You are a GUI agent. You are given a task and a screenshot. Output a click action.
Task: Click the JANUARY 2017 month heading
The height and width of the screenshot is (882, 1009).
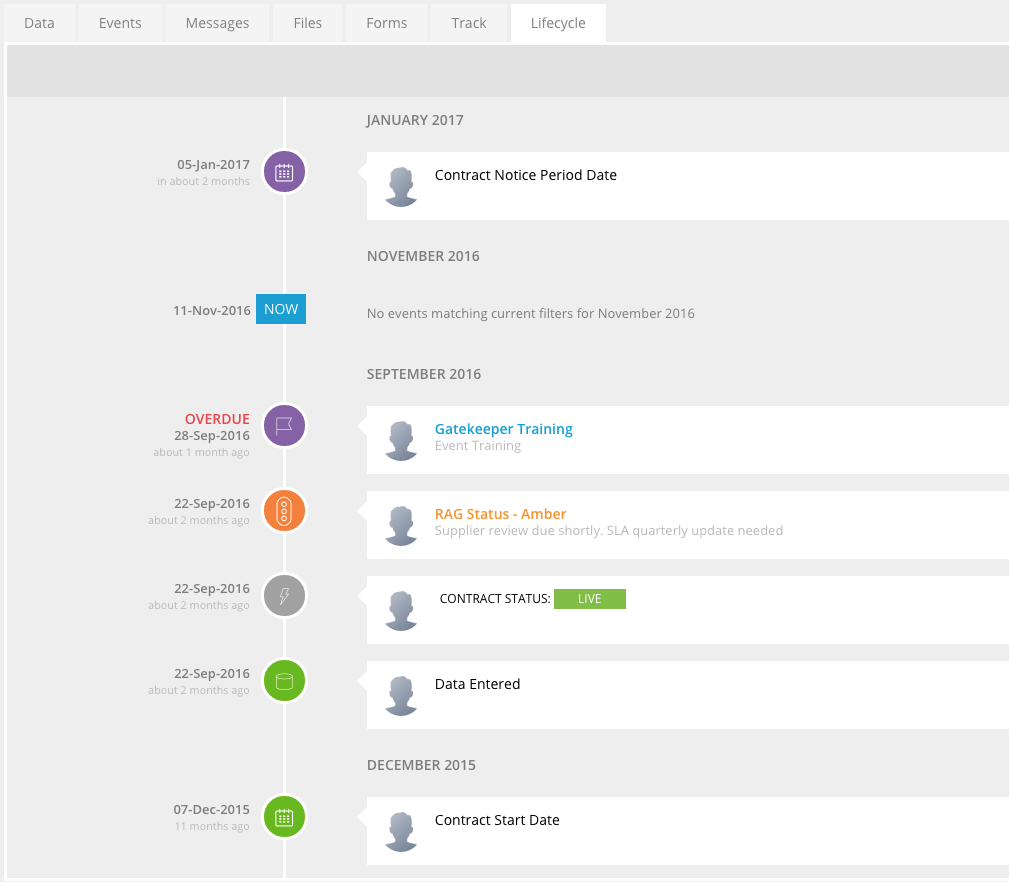(415, 120)
